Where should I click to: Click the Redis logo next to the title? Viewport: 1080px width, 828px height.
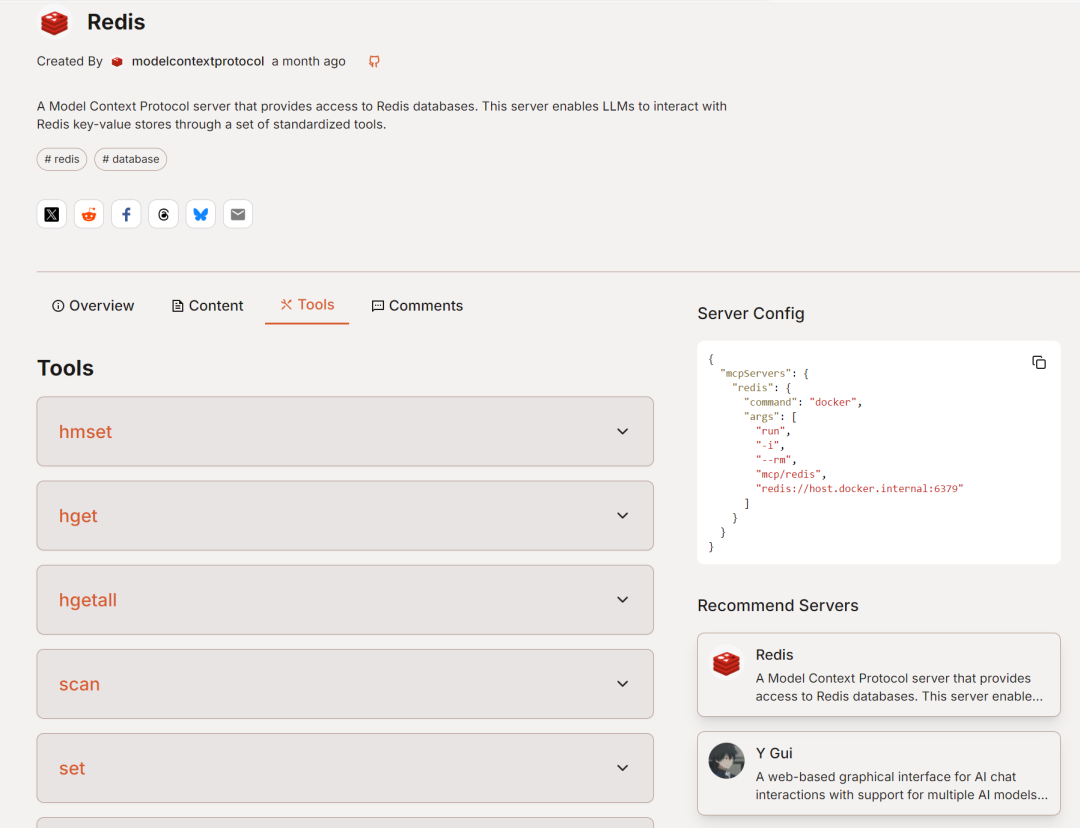[x=54, y=22]
